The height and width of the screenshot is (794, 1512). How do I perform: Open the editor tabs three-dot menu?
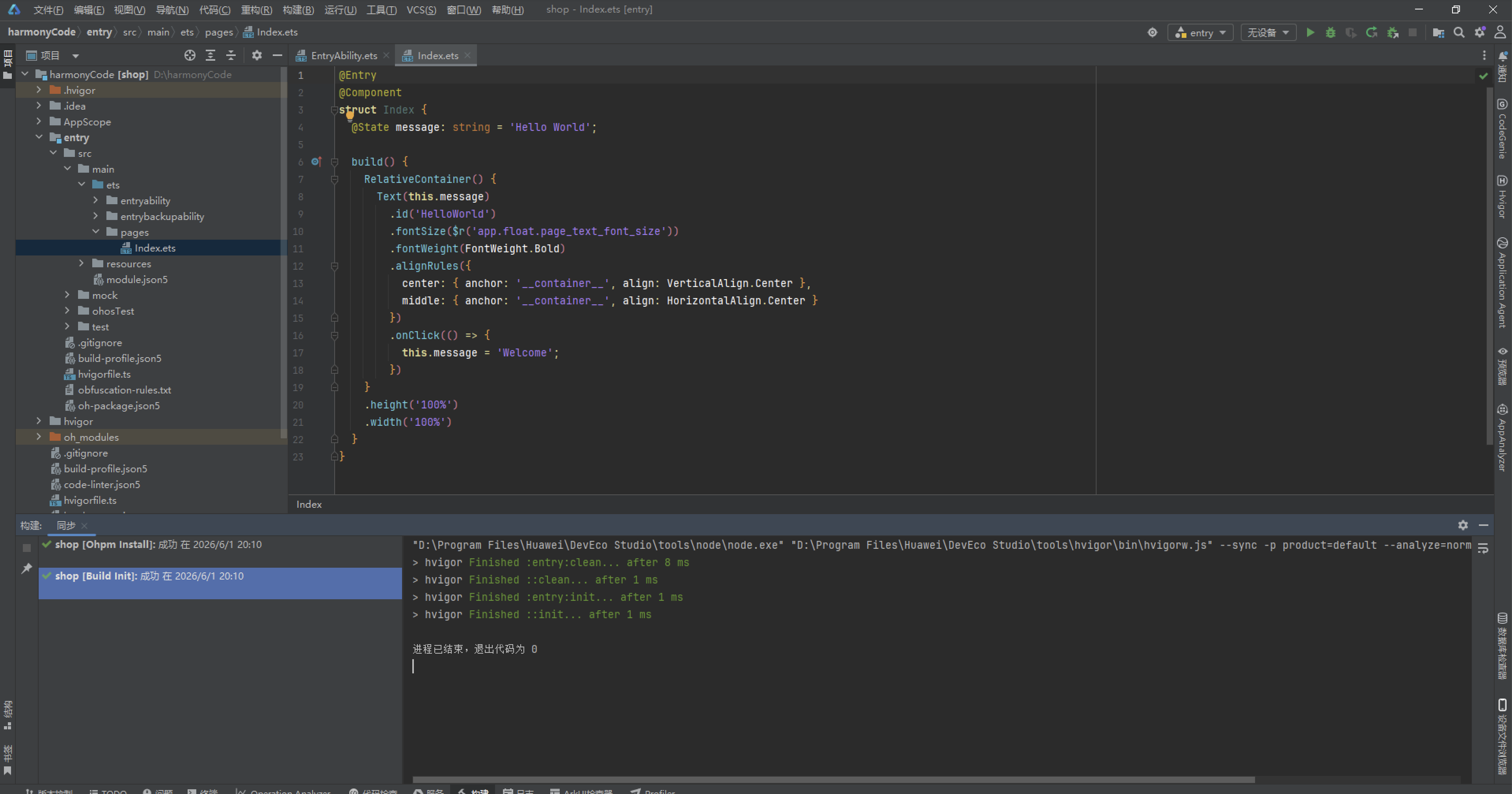point(1484,55)
